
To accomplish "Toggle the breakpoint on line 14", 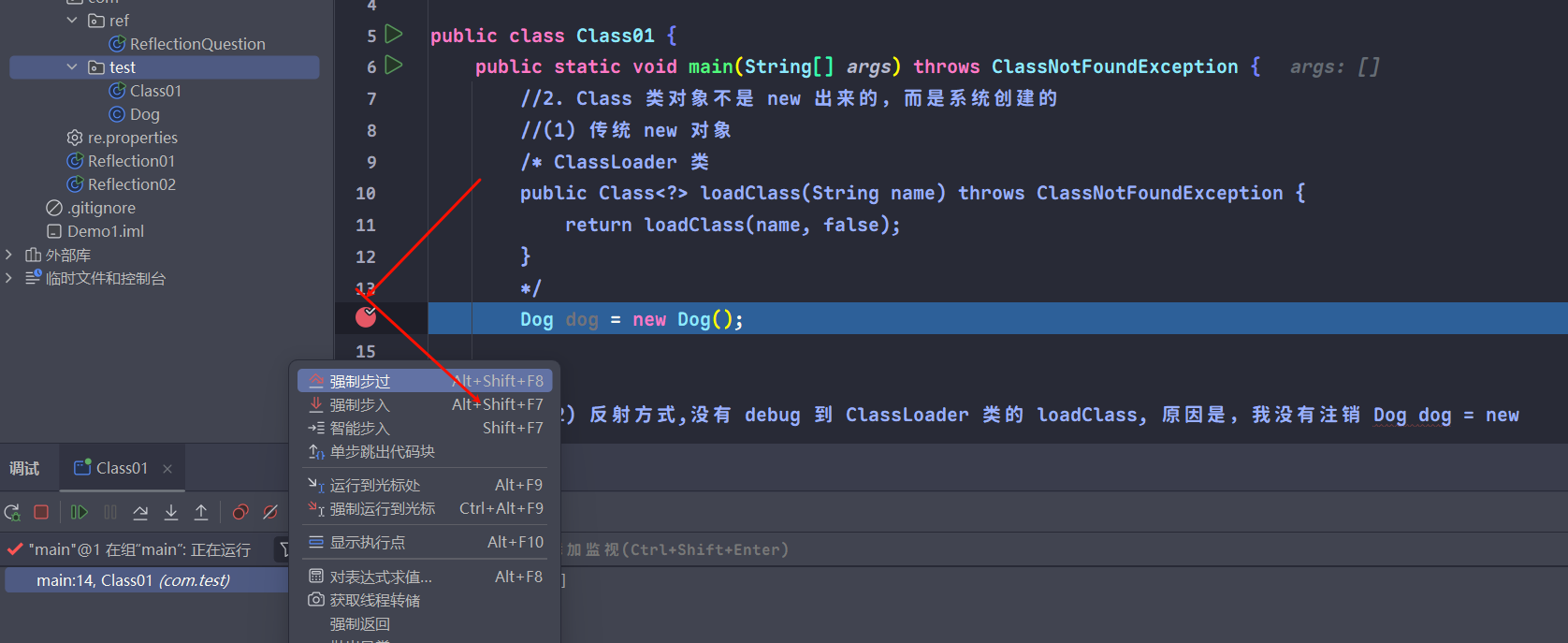I will 366,318.
